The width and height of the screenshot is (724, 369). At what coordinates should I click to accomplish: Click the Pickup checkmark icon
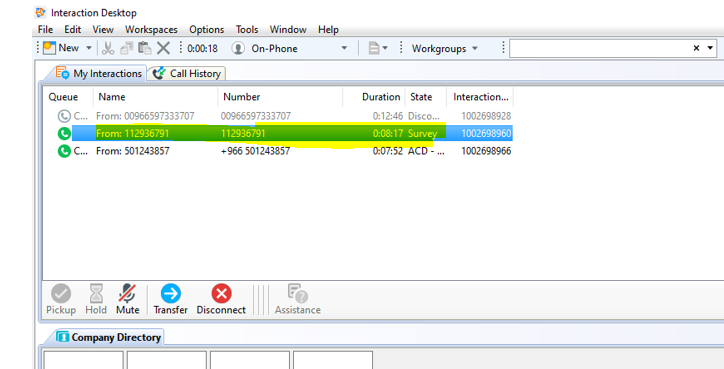tap(61, 293)
